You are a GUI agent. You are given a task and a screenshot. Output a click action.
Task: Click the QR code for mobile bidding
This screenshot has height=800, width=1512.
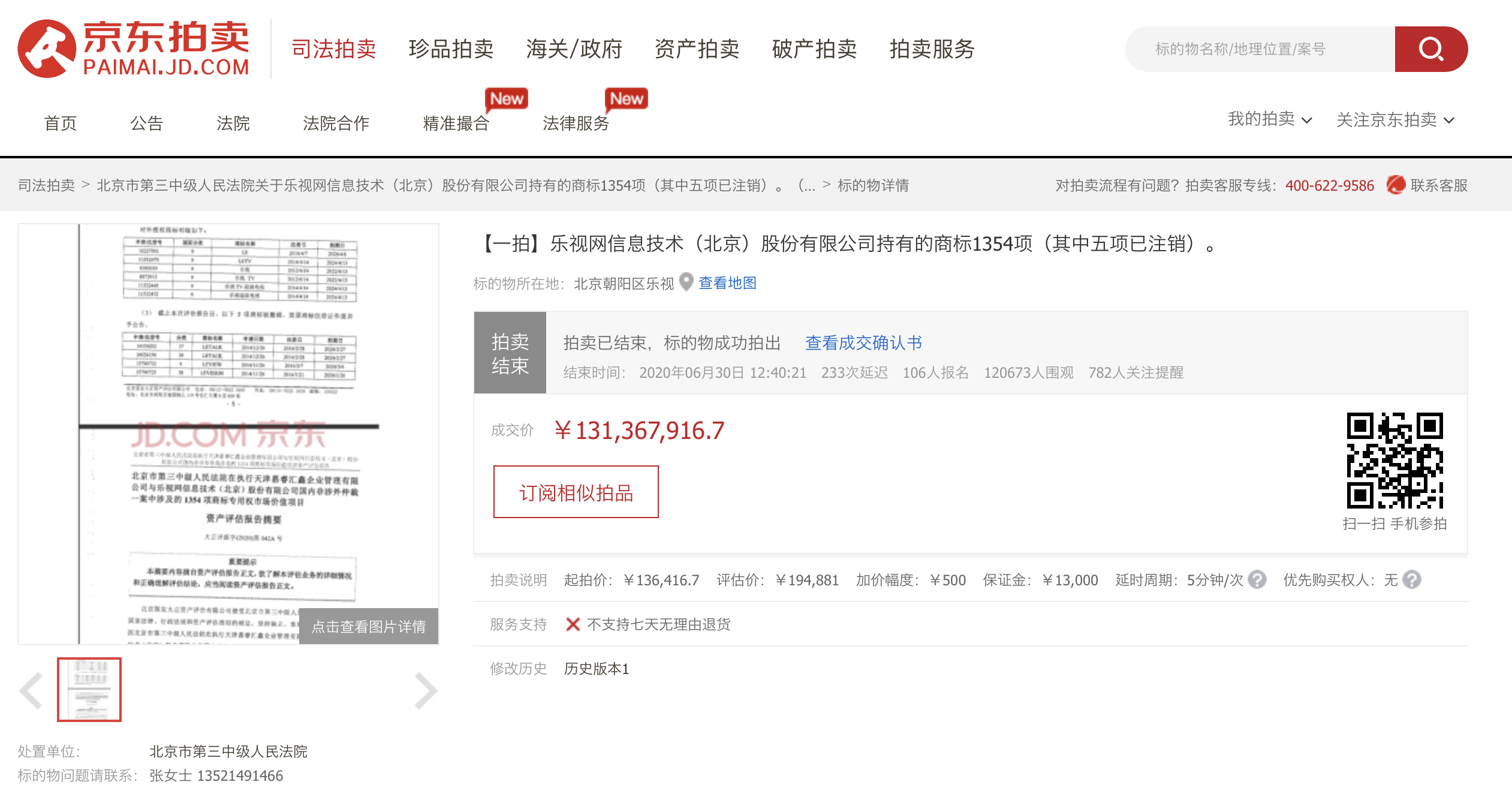(x=1394, y=461)
